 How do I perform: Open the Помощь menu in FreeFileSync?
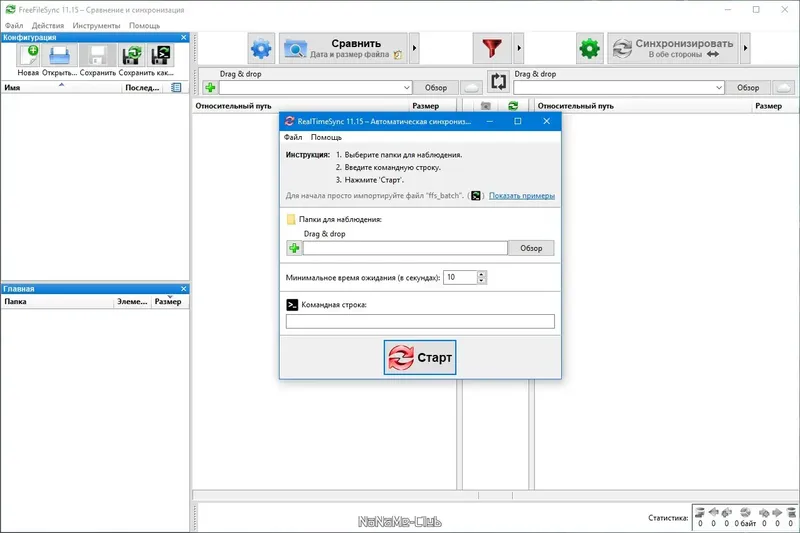coord(144,25)
